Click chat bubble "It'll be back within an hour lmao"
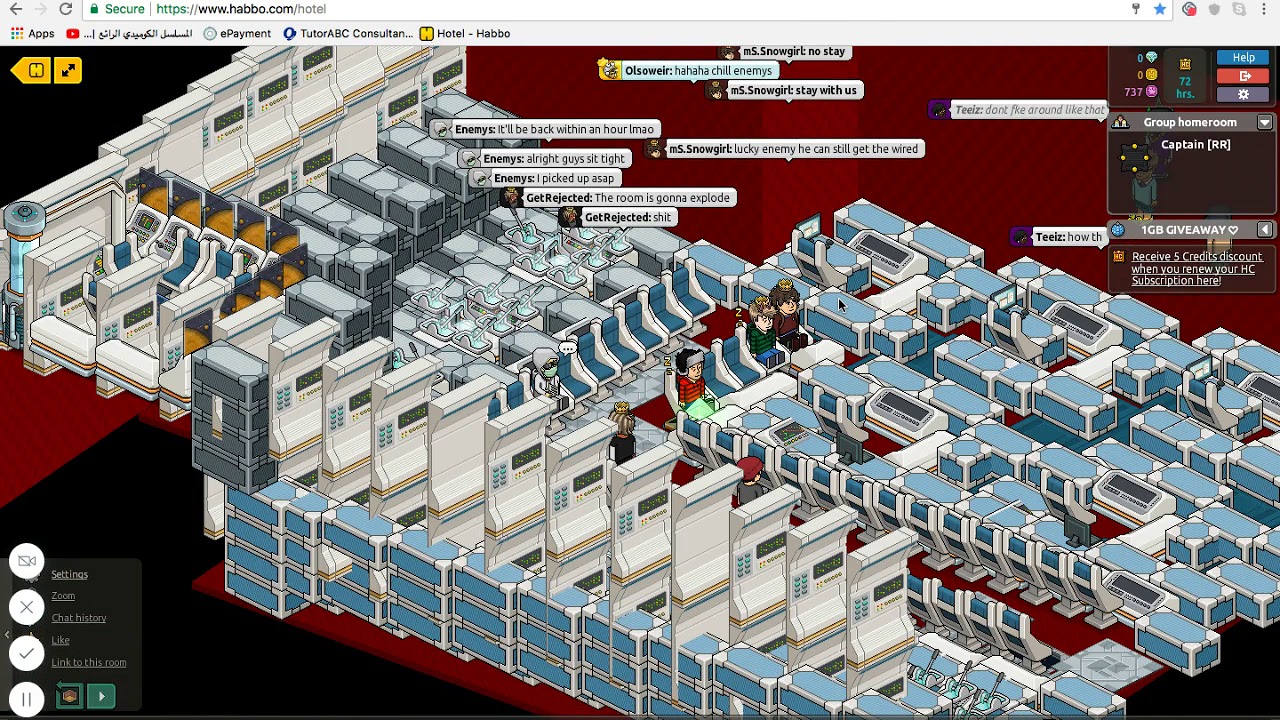The height and width of the screenshot is (720, 1280). click(545, 129)
